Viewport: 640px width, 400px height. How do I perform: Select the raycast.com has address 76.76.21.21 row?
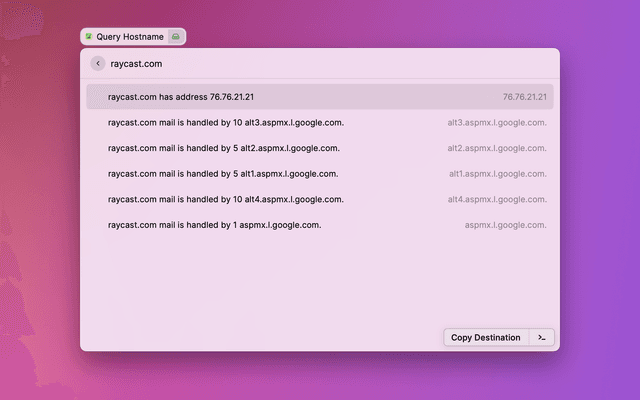coord(300,97)
